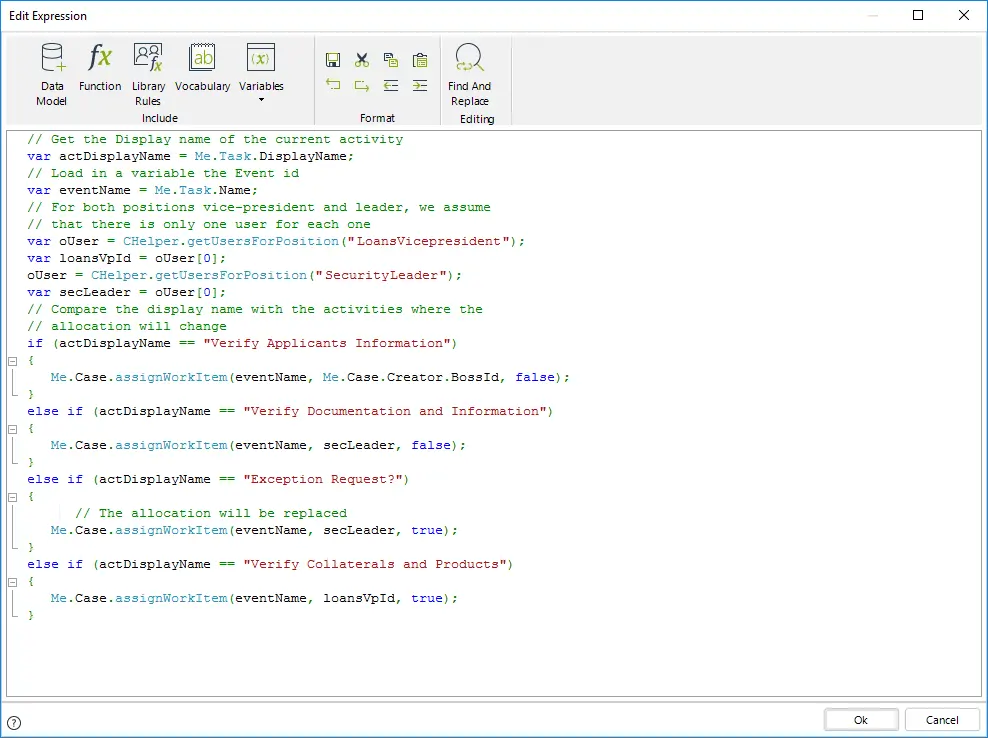Click the comment "// The allocation will be replaced"
The image size is (988, 738).
coord(211,514)
